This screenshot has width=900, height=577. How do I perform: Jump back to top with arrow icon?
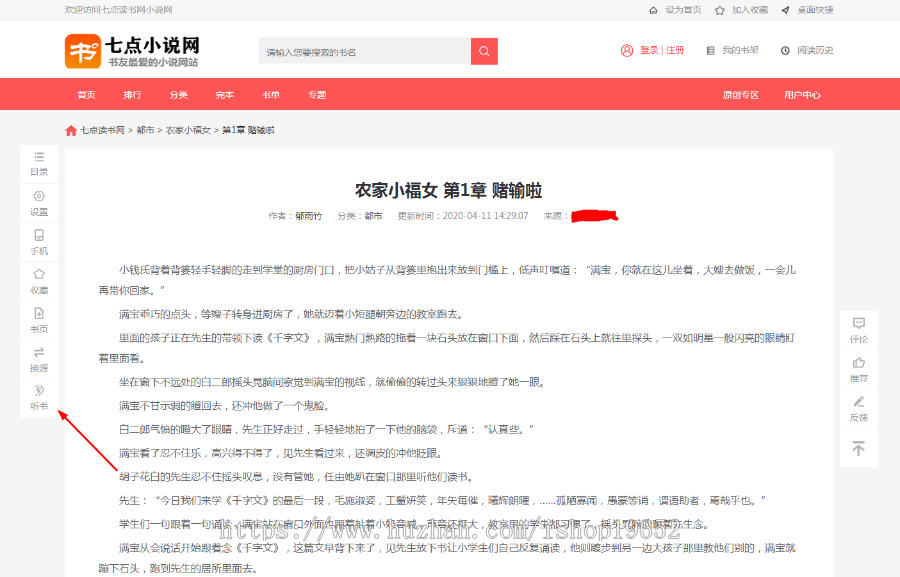pos(858,449)
